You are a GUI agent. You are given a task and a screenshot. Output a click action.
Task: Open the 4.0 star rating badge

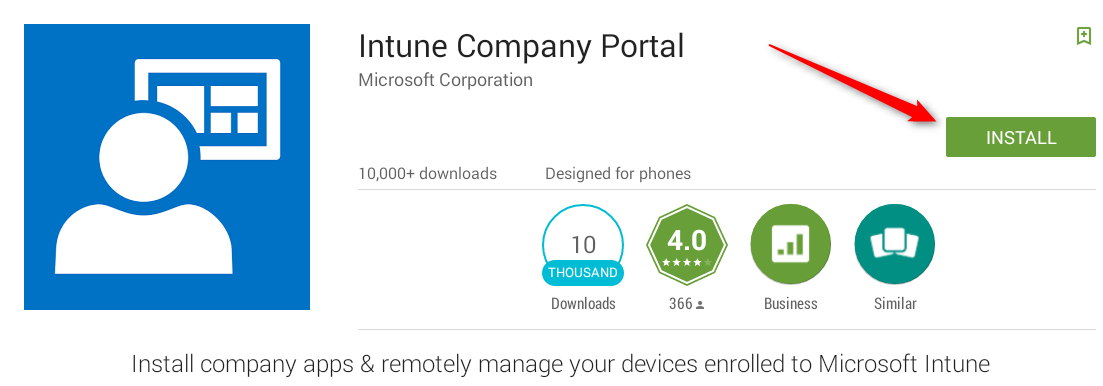tap(687, 245)
